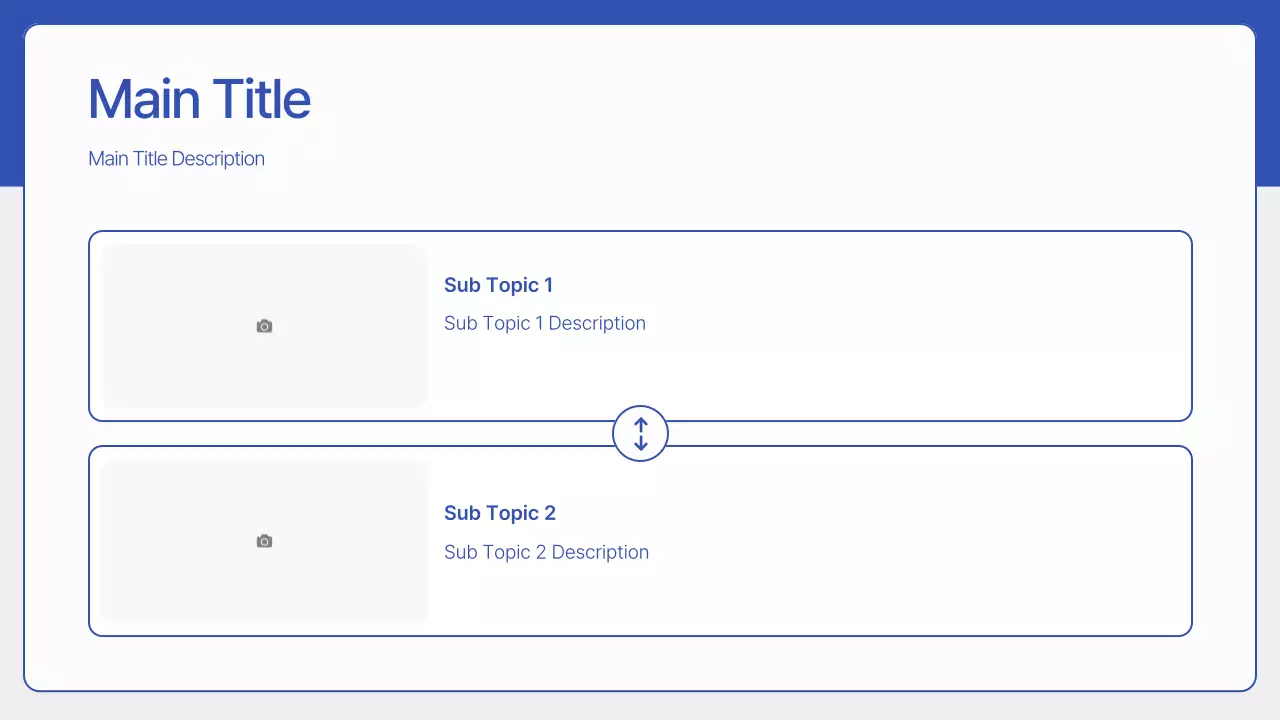Select the "Main Title Description" subtitle text
The height and width of the screenshot is (720, 1280).
click(x=176, y=159)
